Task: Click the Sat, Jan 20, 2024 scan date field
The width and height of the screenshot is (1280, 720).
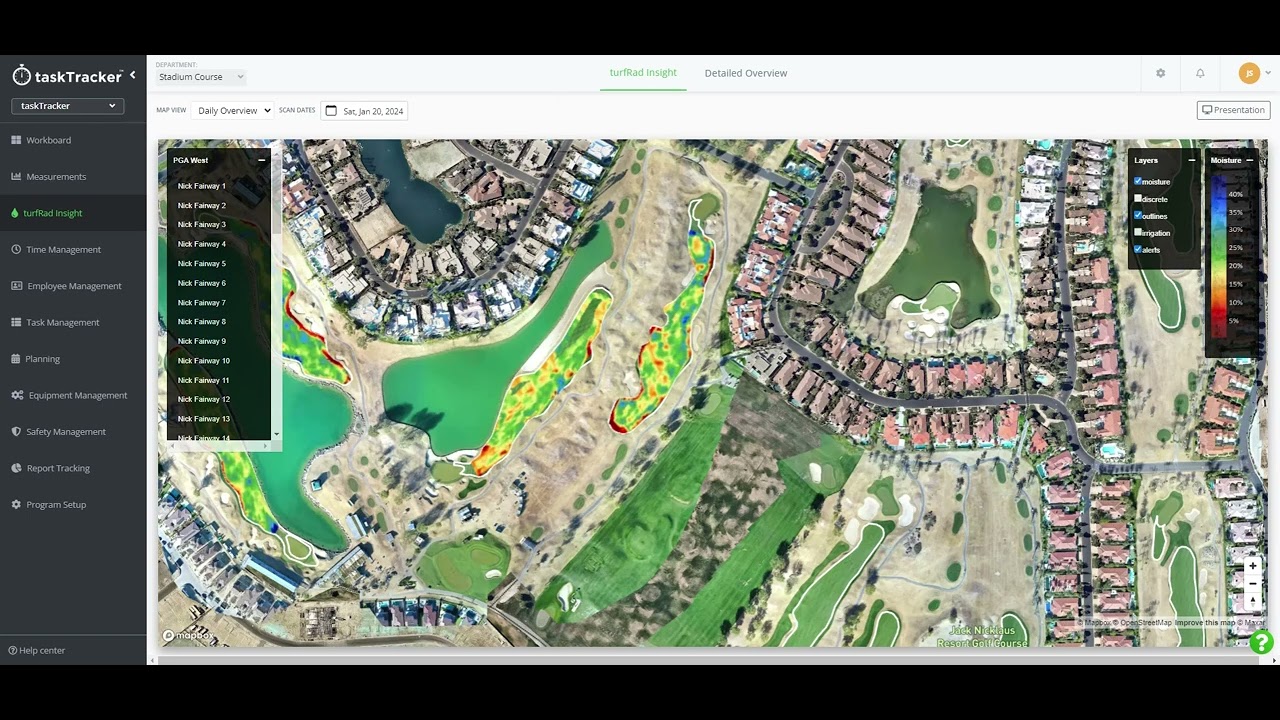Action: coord(364,111)
